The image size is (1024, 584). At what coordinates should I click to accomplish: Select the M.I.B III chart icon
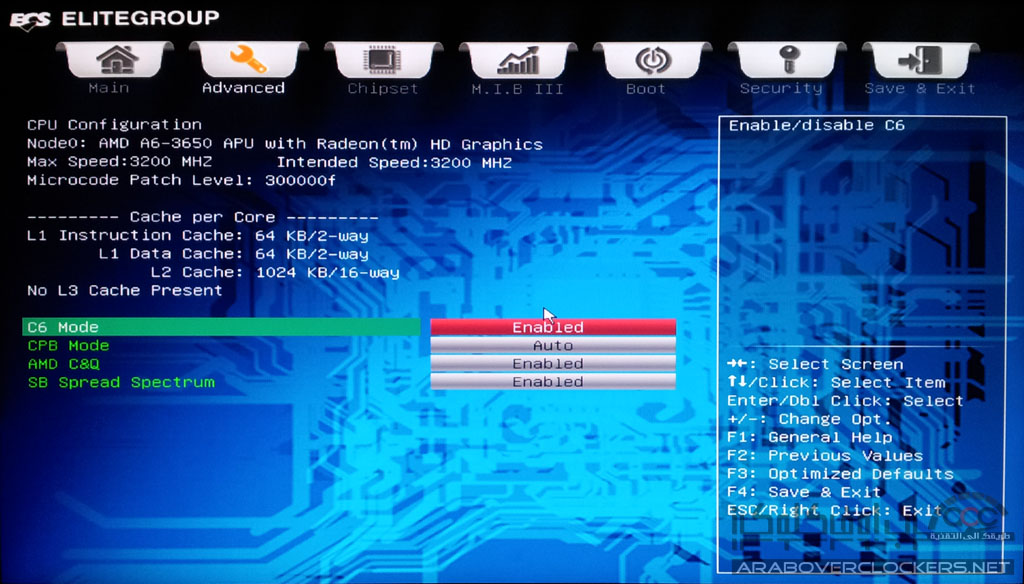pos(517,61)
